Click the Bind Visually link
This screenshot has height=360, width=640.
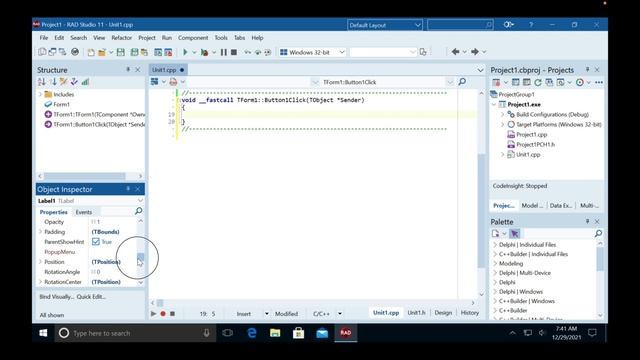(x=56, y=297)
